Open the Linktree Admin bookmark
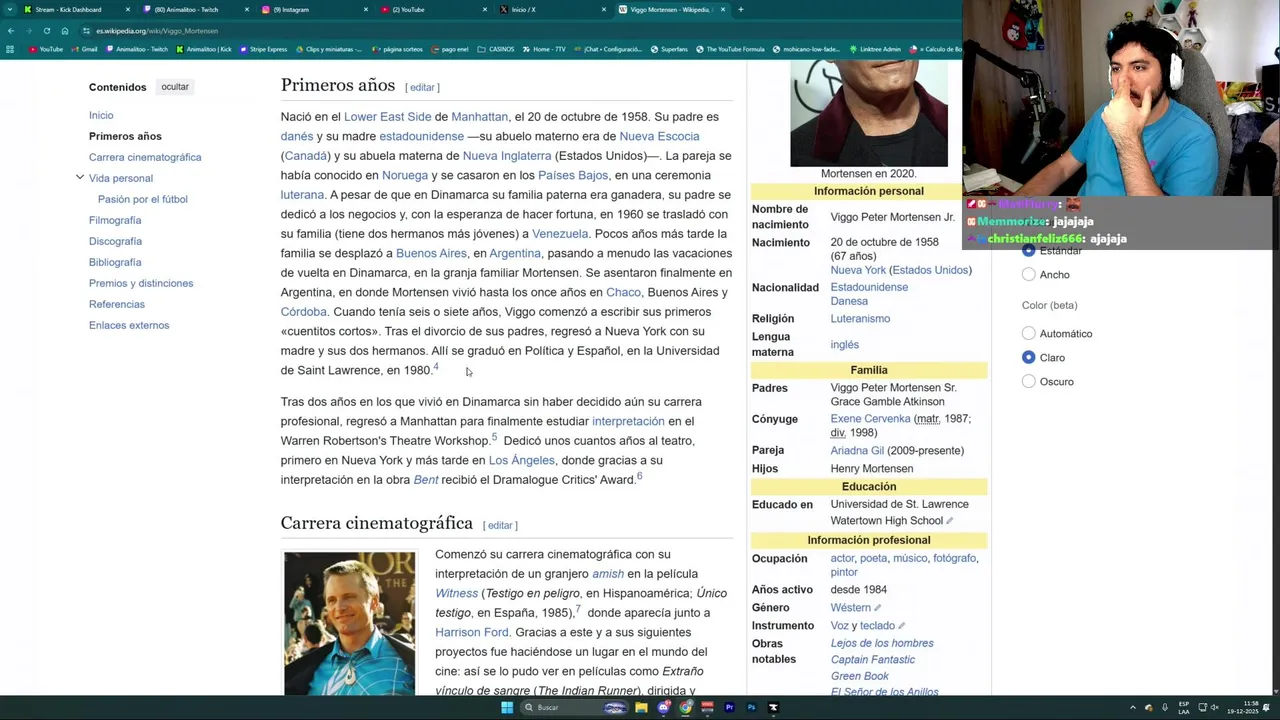The width and height of the screenshot is (1280, 720). 874,49
